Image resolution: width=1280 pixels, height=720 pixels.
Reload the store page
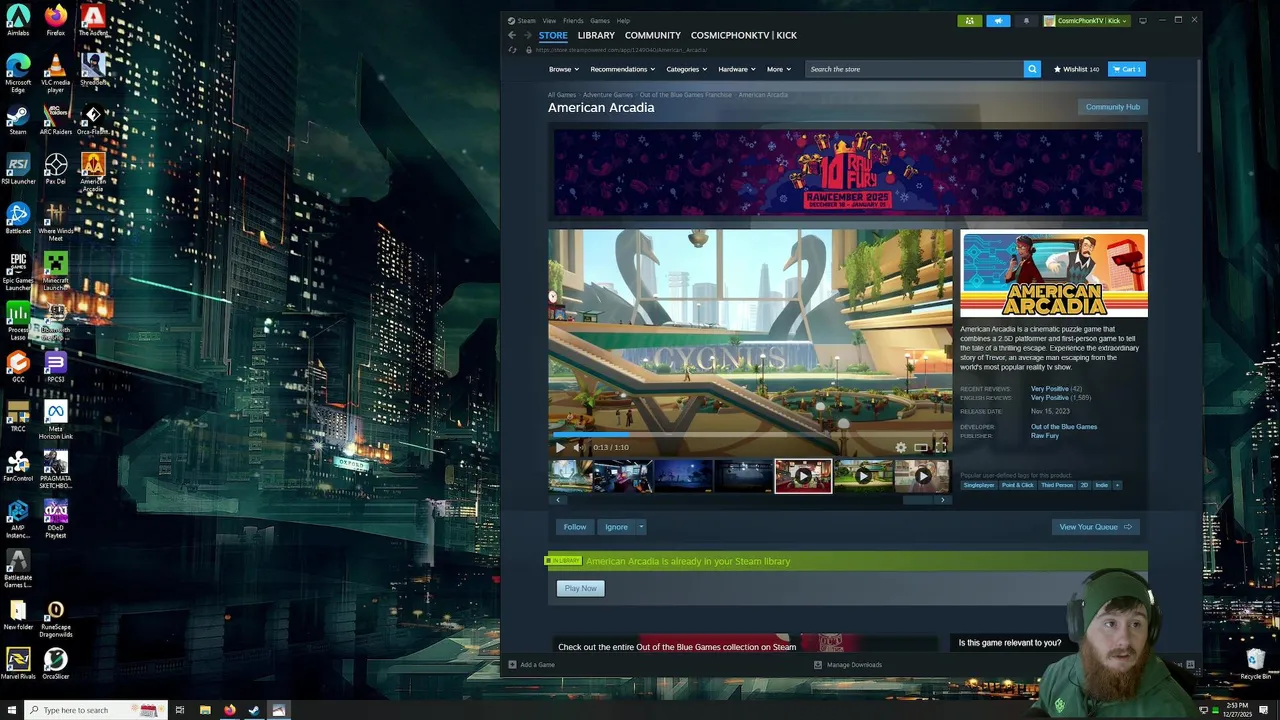pos(513,50)
